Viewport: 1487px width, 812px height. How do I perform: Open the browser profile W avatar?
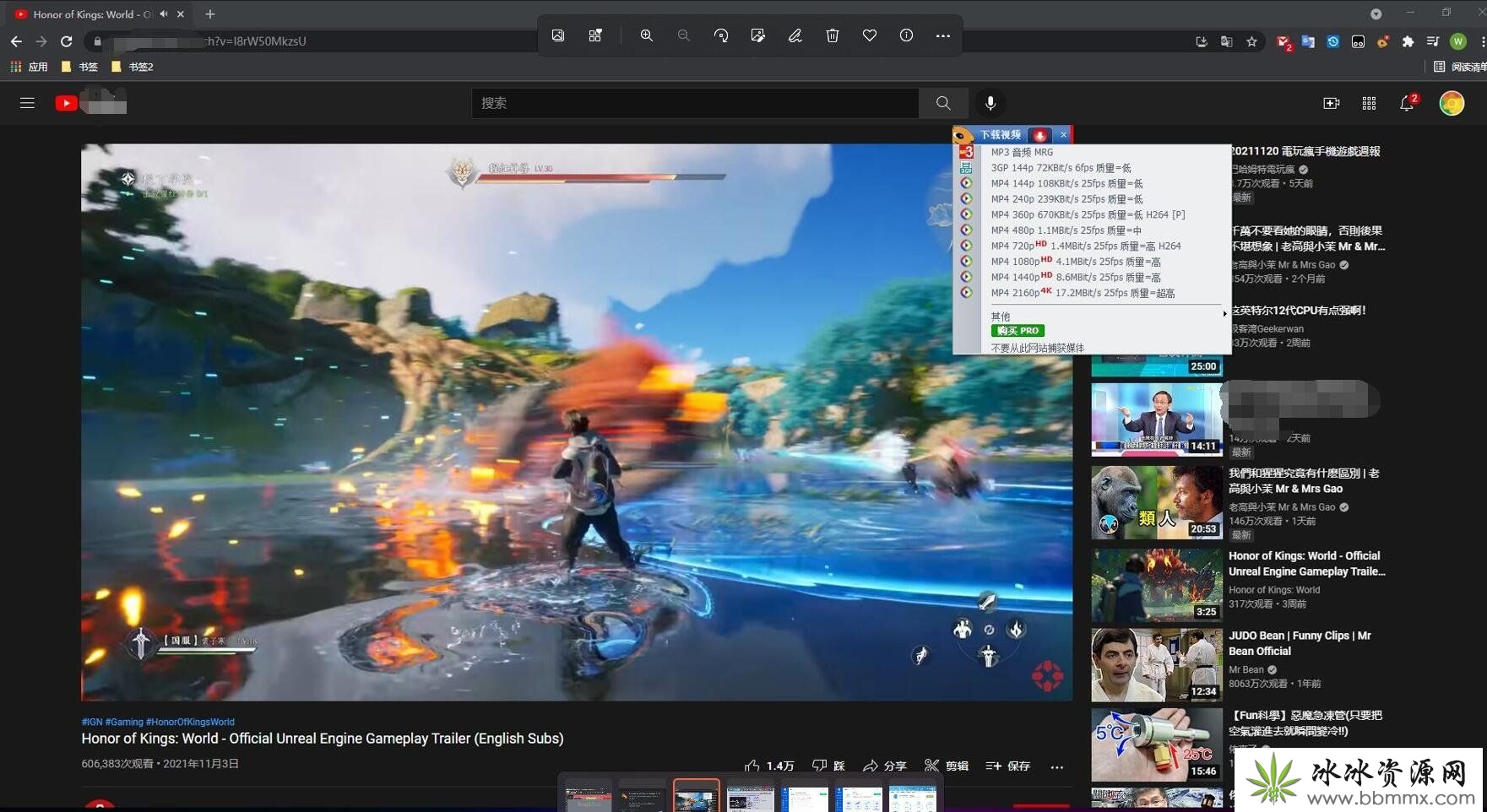coord(1458,41)
